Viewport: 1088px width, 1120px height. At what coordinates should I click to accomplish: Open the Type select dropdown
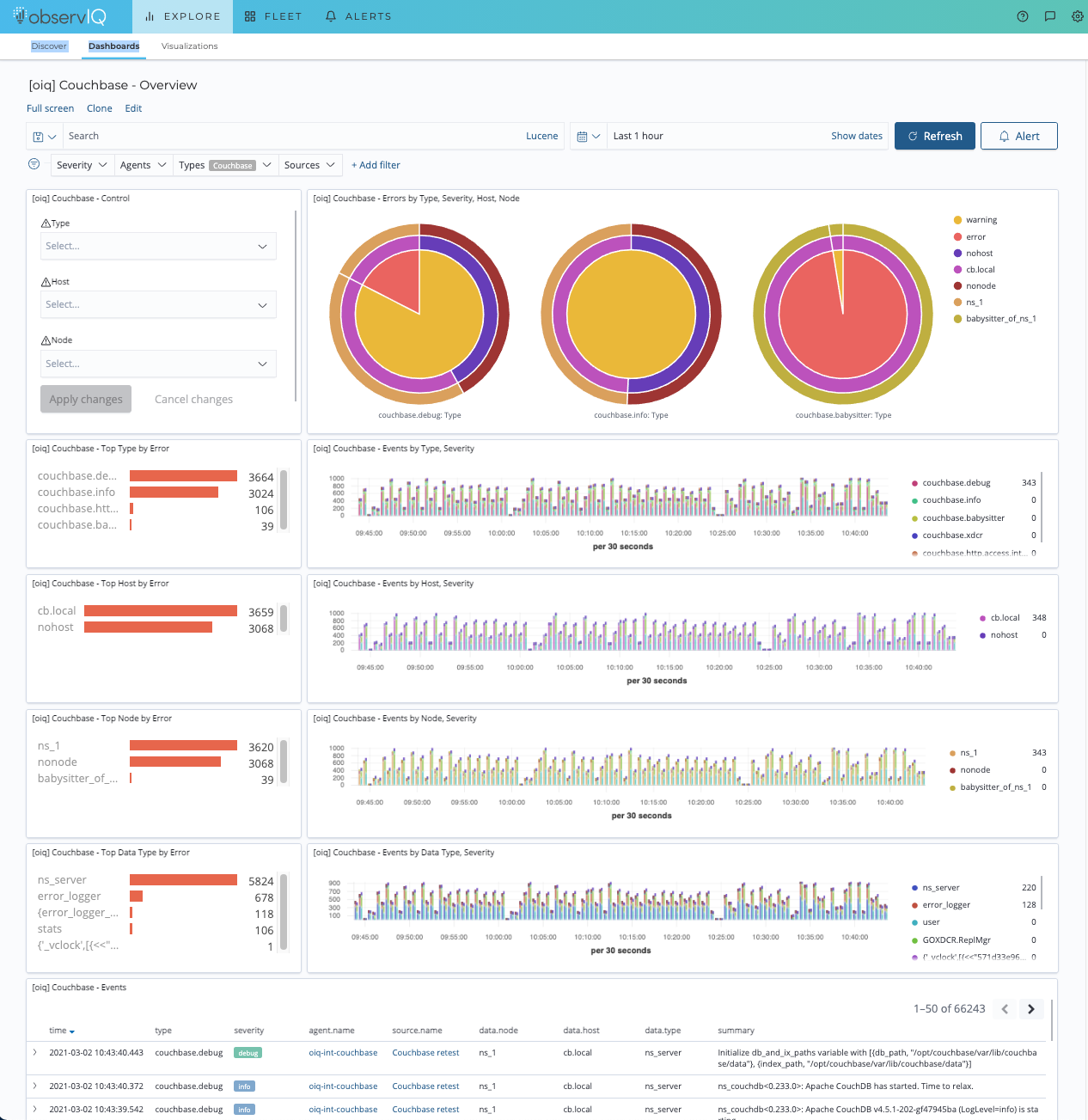[158, 246]
